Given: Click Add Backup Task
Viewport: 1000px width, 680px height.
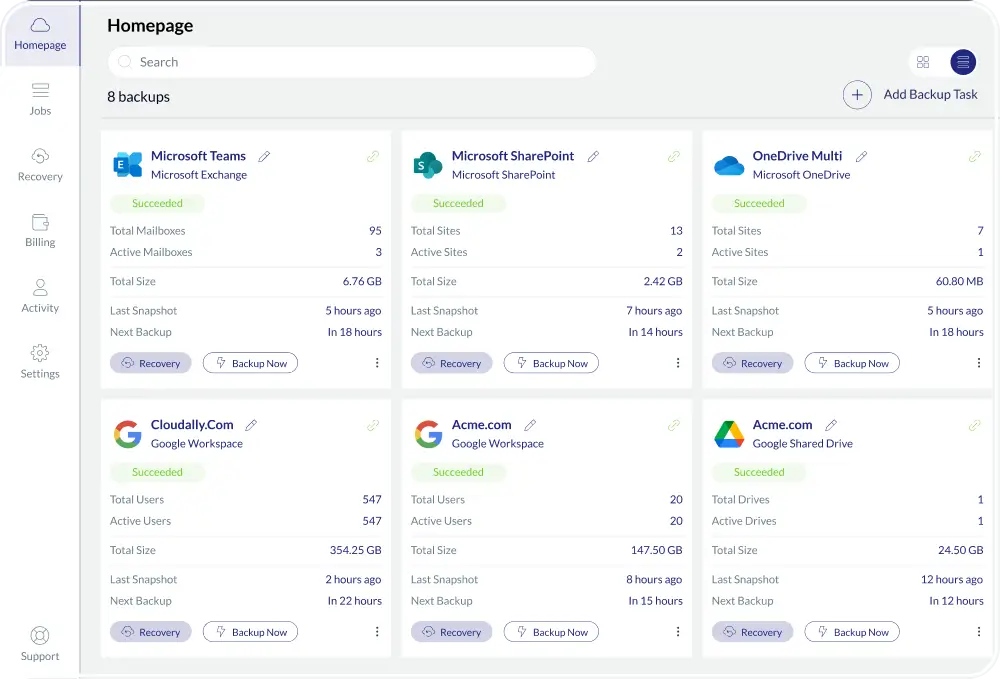Looking at the screenshot, I should click(931, 94).
